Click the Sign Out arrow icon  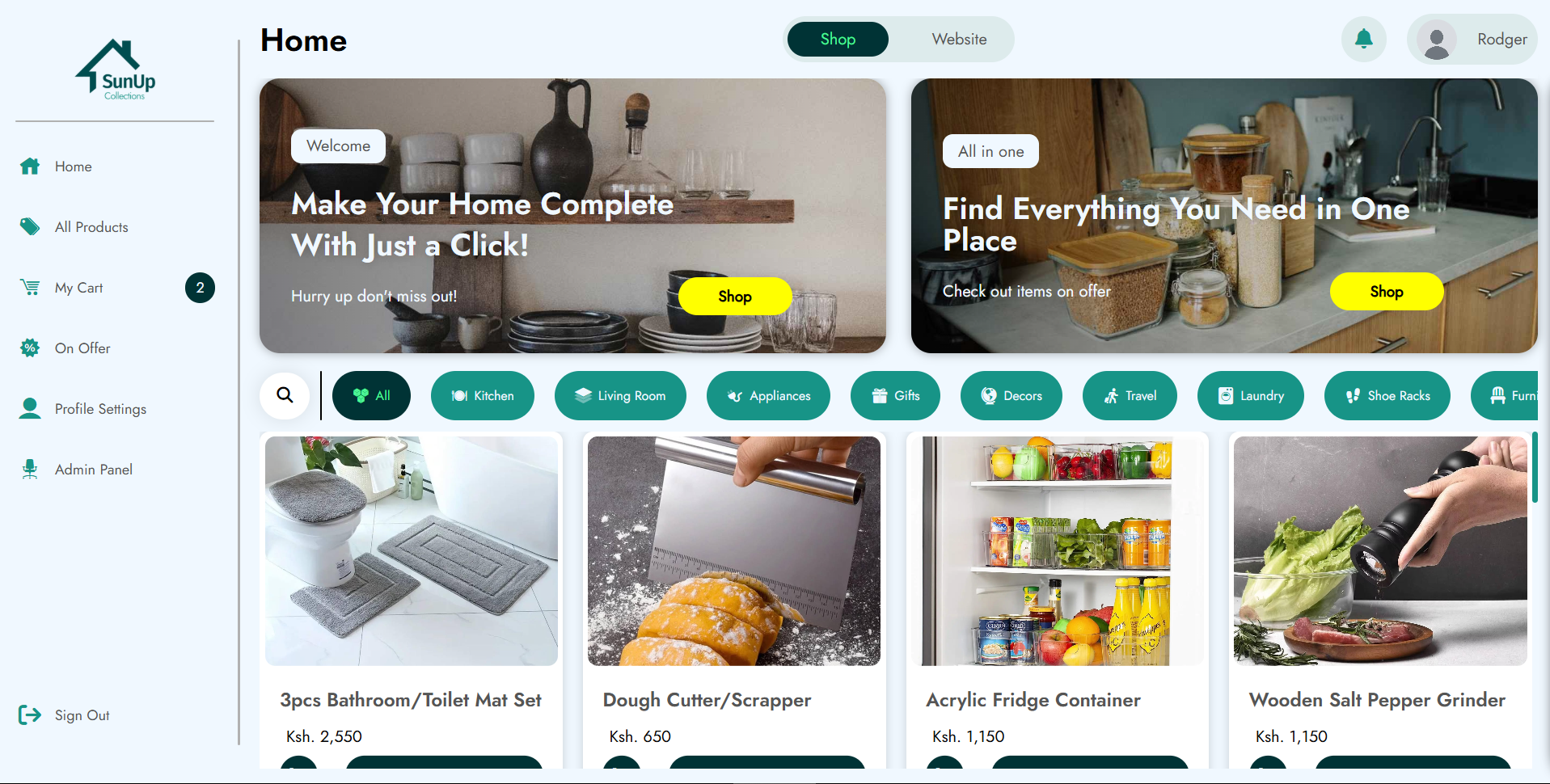[30, 714]
